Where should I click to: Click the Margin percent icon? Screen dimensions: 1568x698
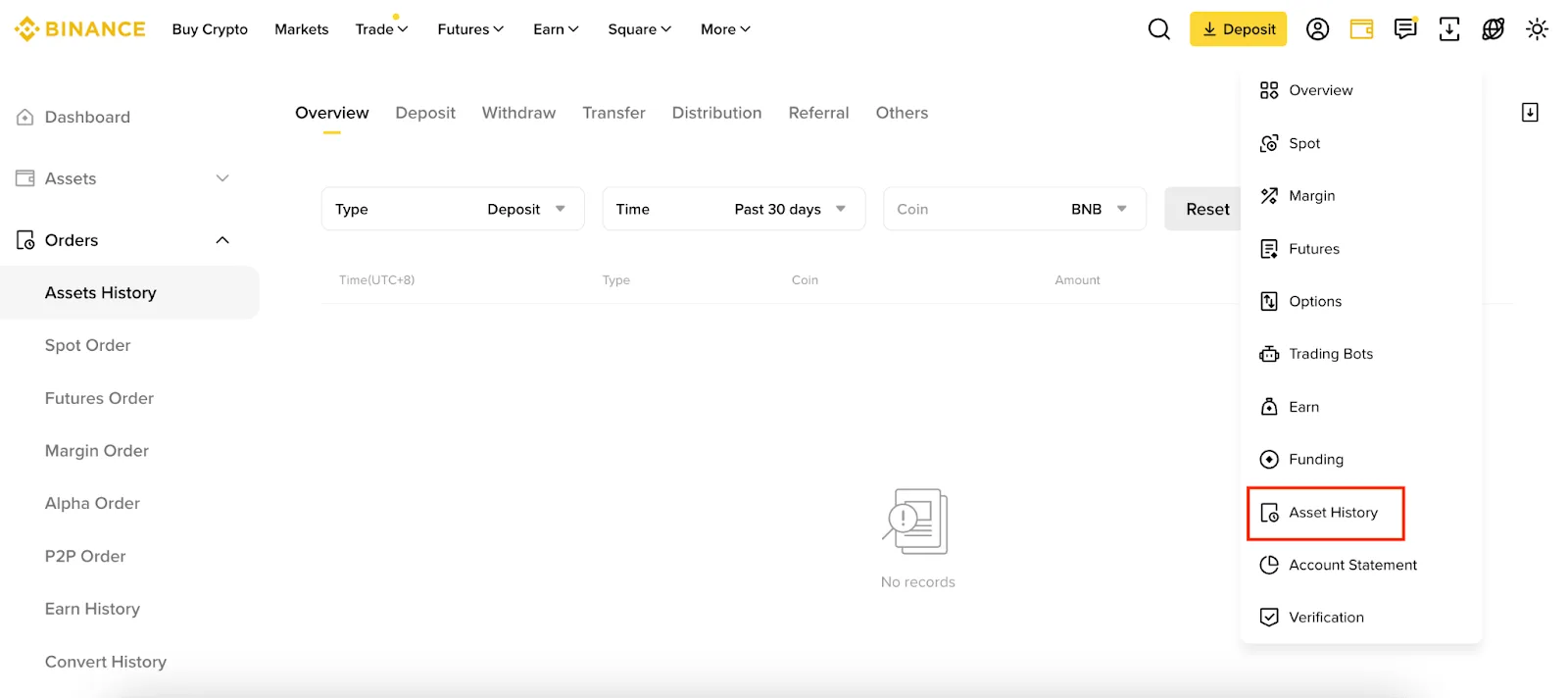(x=1269, y=196)
